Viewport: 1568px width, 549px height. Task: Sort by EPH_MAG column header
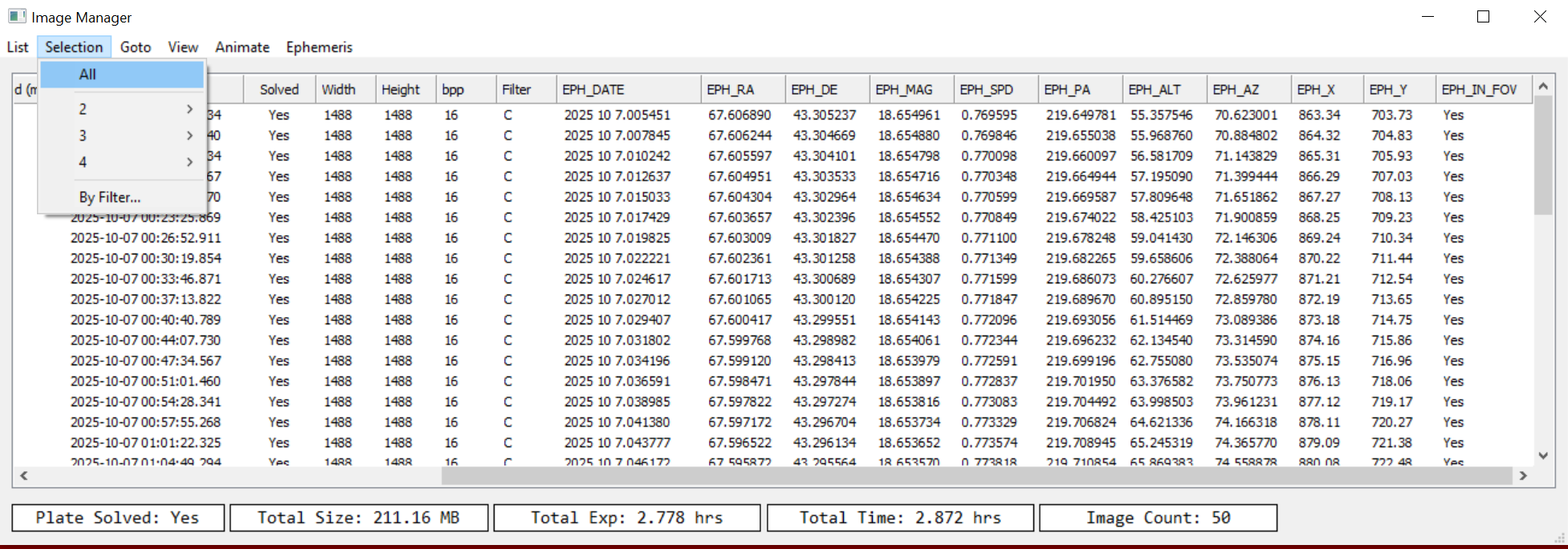pos(904,90)
